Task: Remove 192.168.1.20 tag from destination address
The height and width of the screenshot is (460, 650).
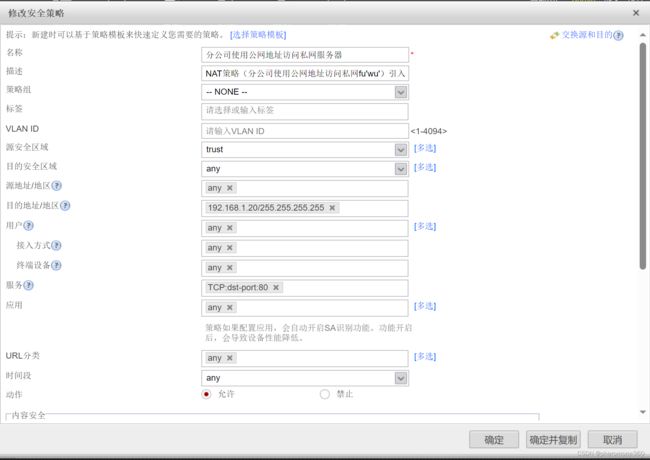Action: pos(332,208)
